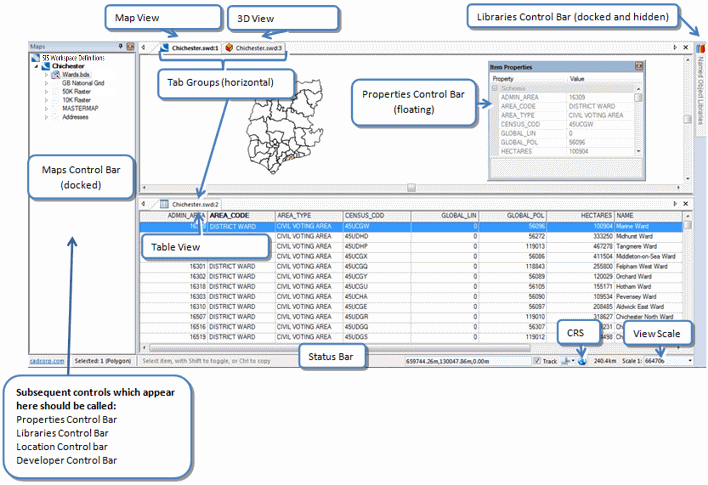Click the AREA_CODE column header
This screenshot has height=485, width=708.
tap(229, 216)
